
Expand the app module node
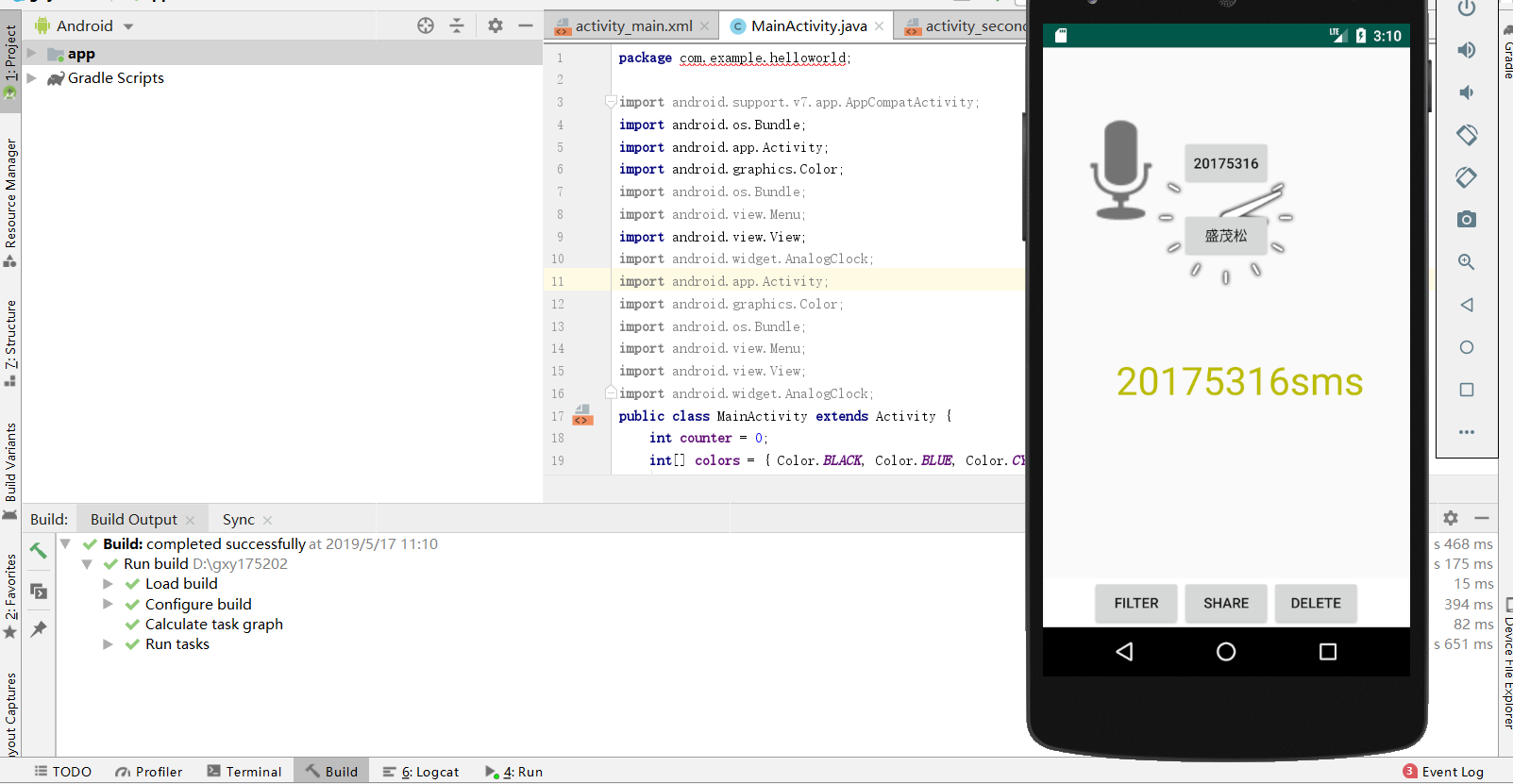32,54
